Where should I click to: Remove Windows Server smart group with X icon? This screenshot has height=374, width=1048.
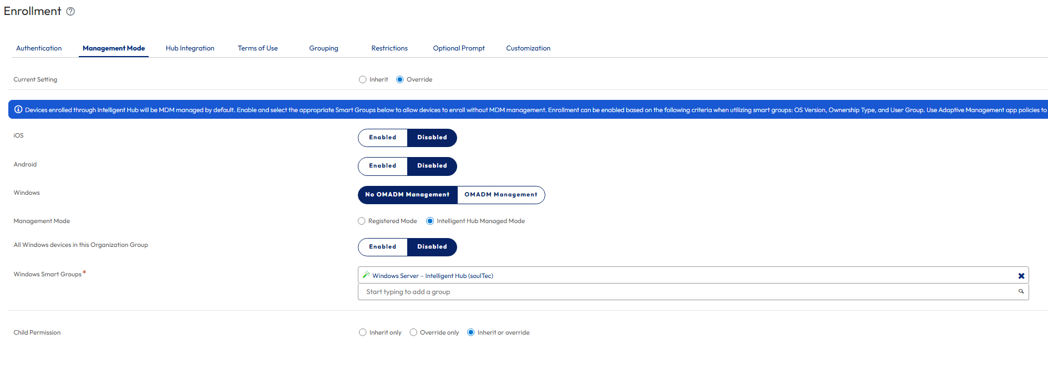tap(1021, 275)
